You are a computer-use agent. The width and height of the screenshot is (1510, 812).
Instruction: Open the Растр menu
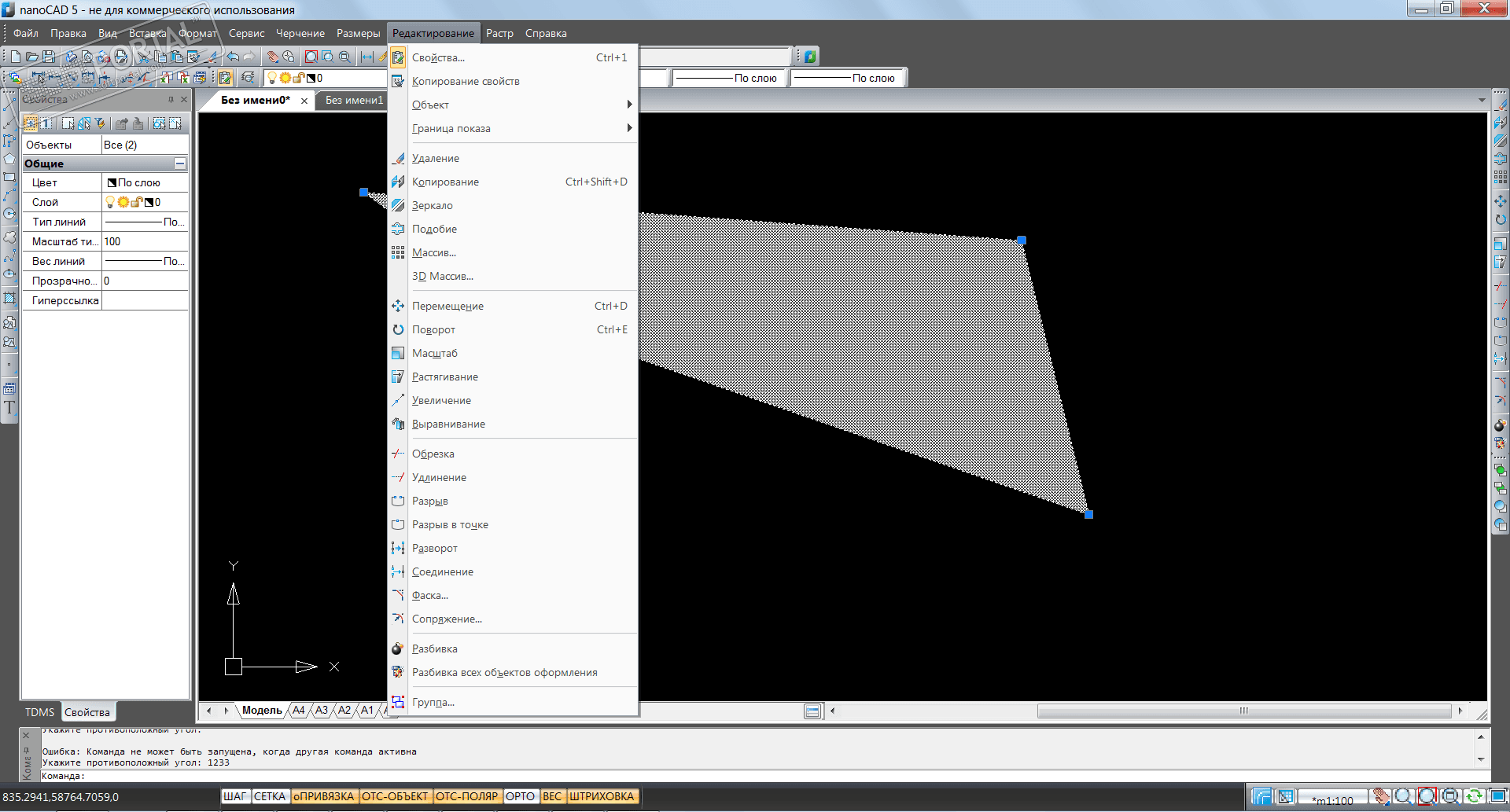click(x=499, y=33)
